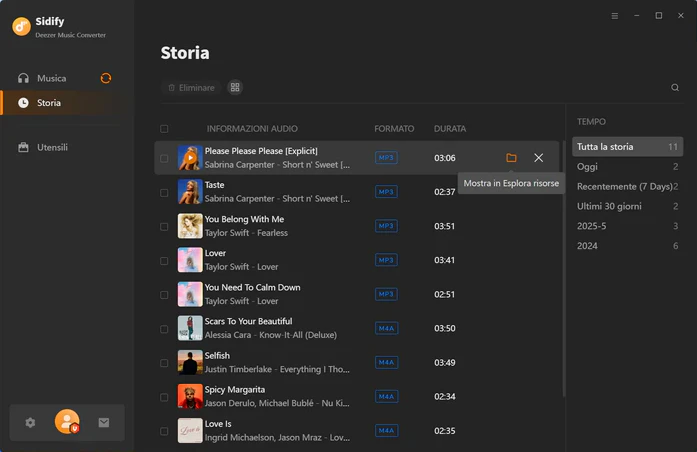This screenshot has width=697, height=452.
Task: Open settings gear icon in sidebar
Action: click(x=30, y=423)
